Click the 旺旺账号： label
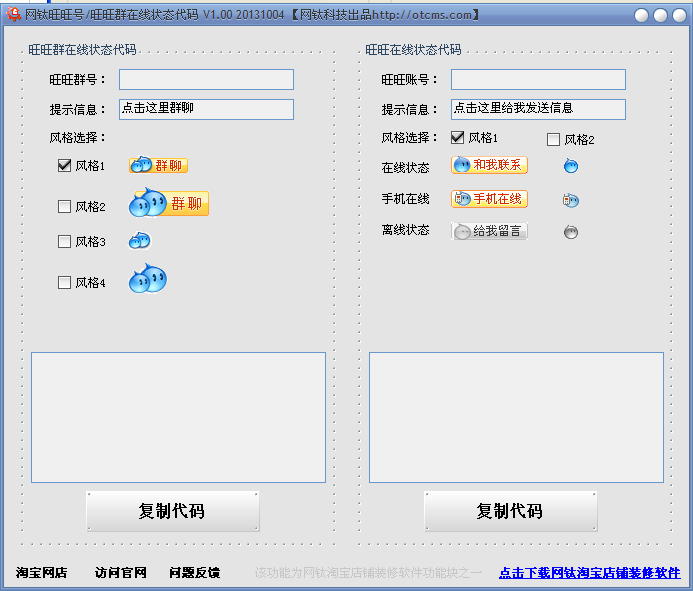The height and width of the screenshot is (591, 693). [x=410, y=80]
